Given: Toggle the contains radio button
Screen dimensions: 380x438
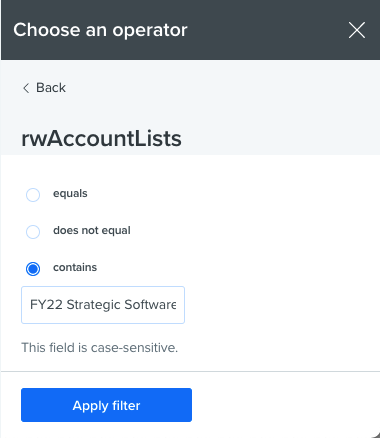Looking at the screenshot, I should pos(33,269).
